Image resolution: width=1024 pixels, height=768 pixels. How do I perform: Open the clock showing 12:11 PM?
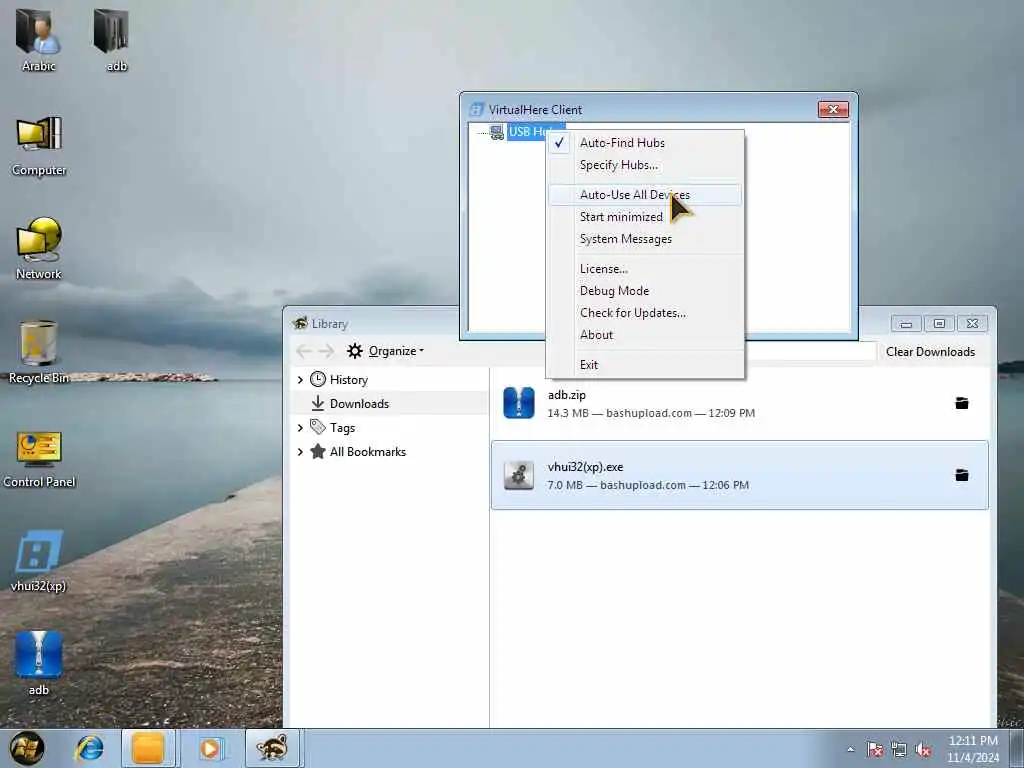[x=973, y=749]
